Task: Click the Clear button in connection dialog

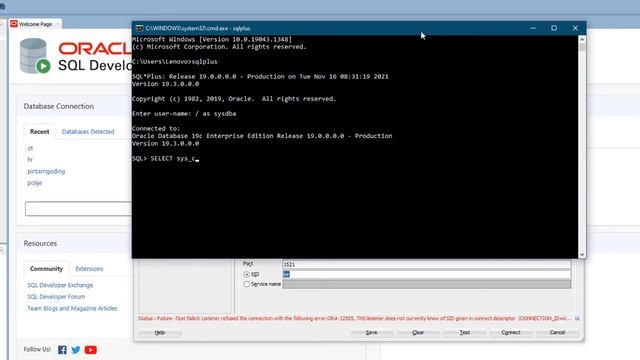Action: coord(418,333)
